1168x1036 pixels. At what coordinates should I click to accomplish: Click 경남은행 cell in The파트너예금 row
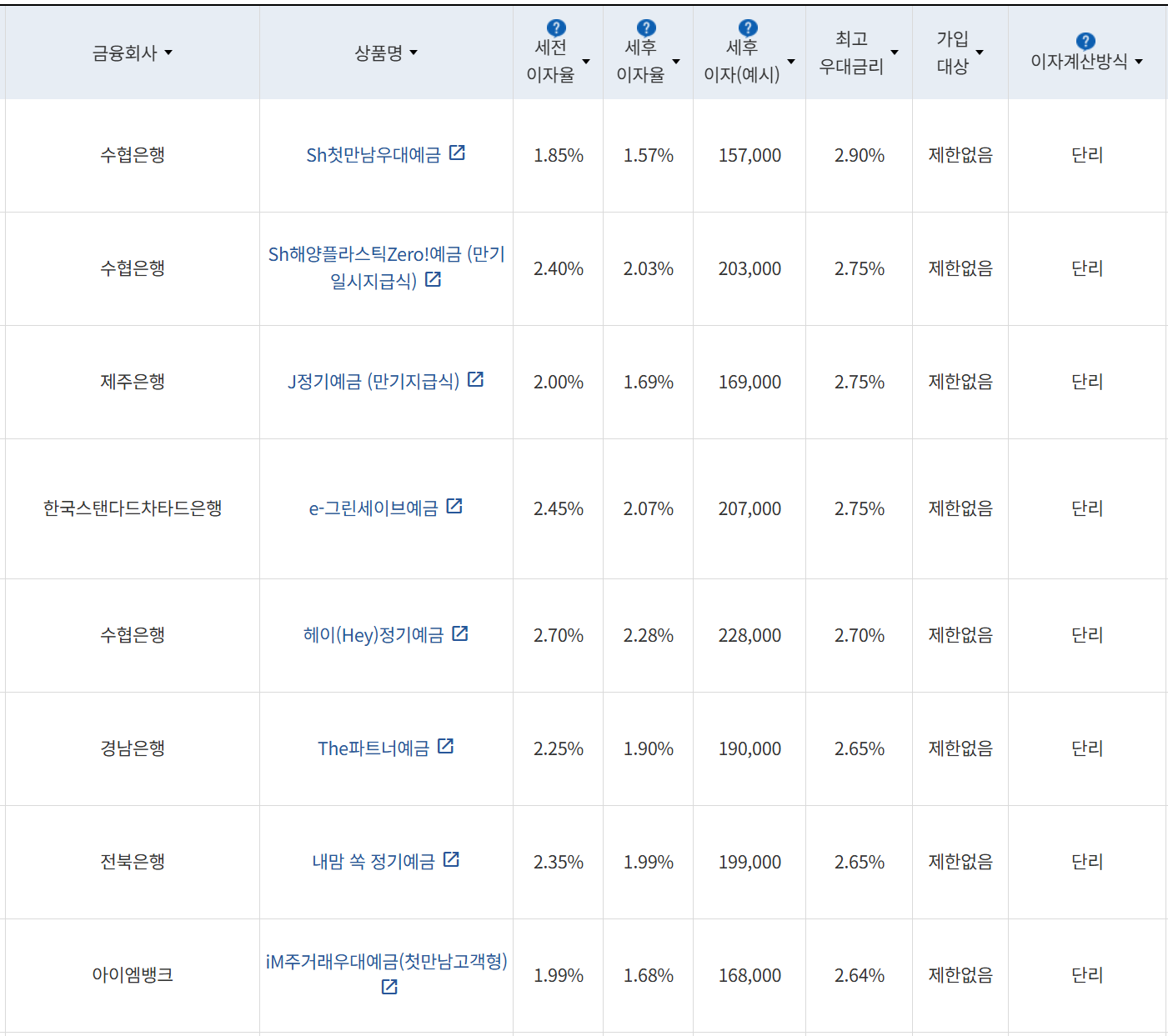[130, 748]
